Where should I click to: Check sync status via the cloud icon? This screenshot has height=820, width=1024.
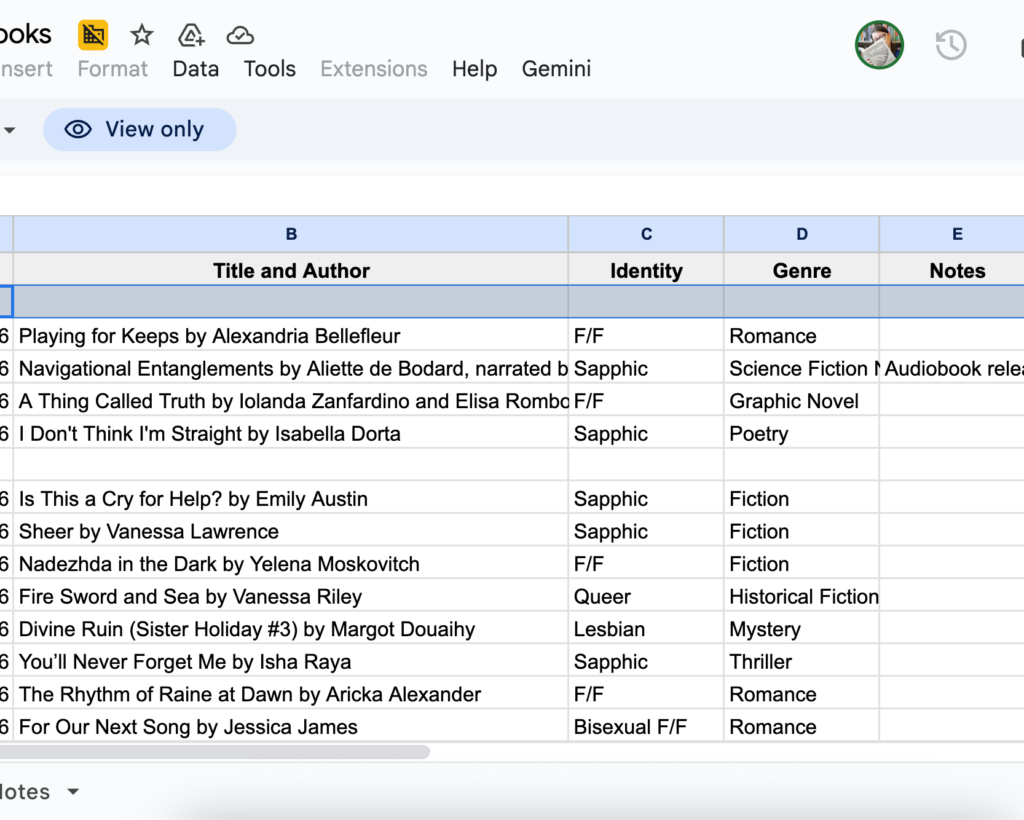pyautogui.click(x=240, y=34)
